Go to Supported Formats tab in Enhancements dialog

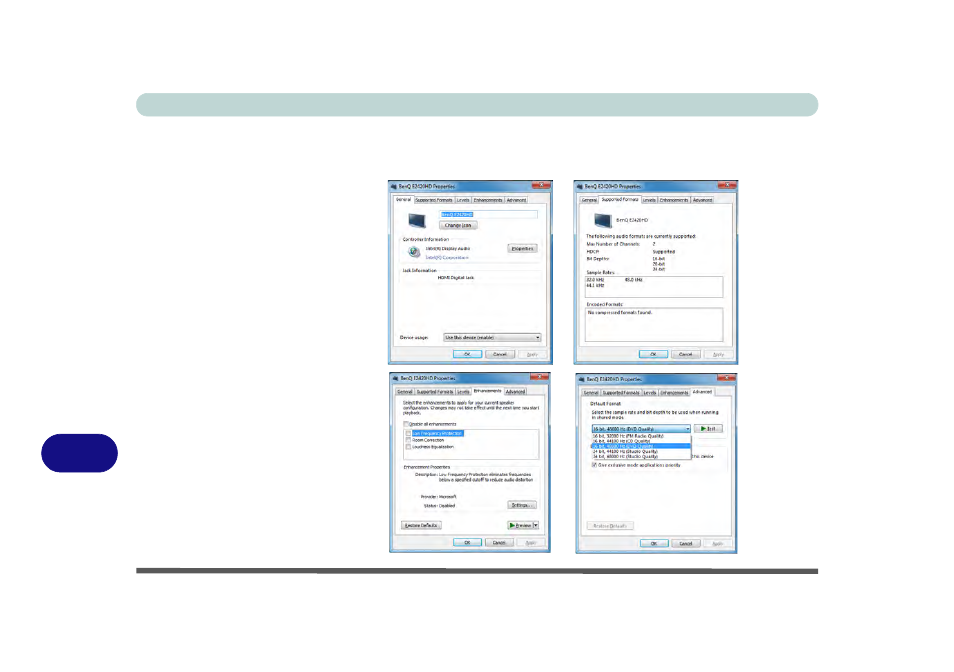(x=435, y=392)
